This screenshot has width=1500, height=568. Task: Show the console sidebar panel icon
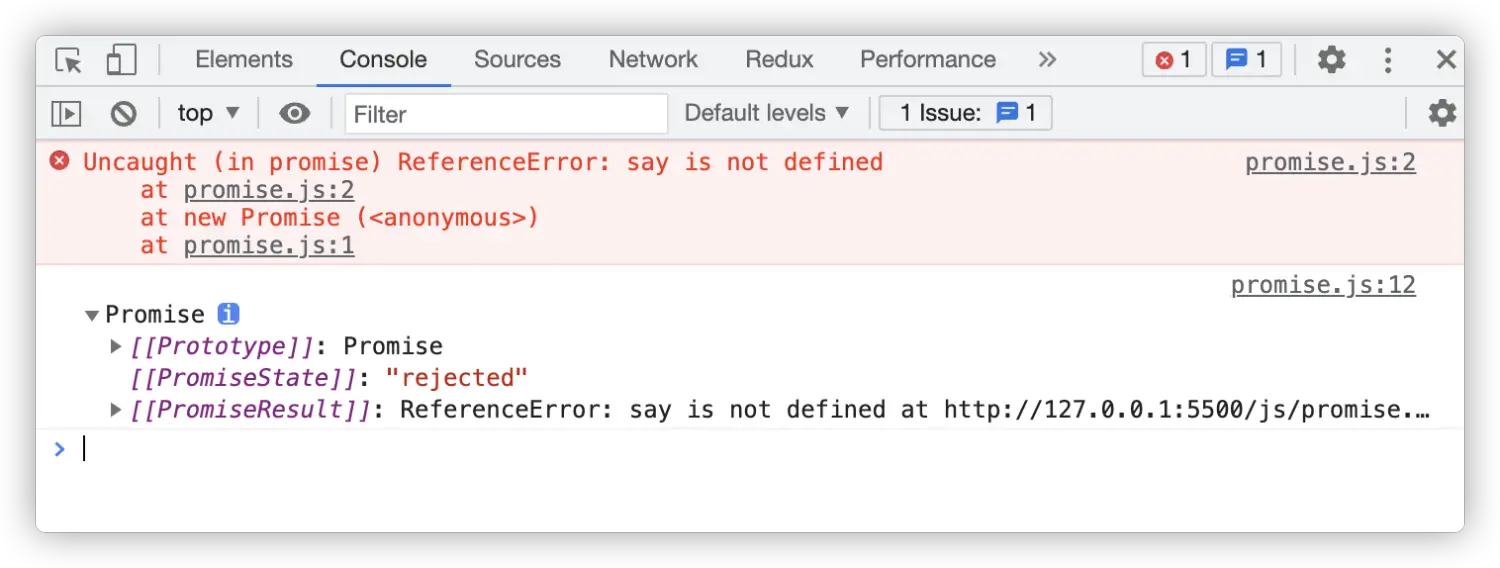66,113
